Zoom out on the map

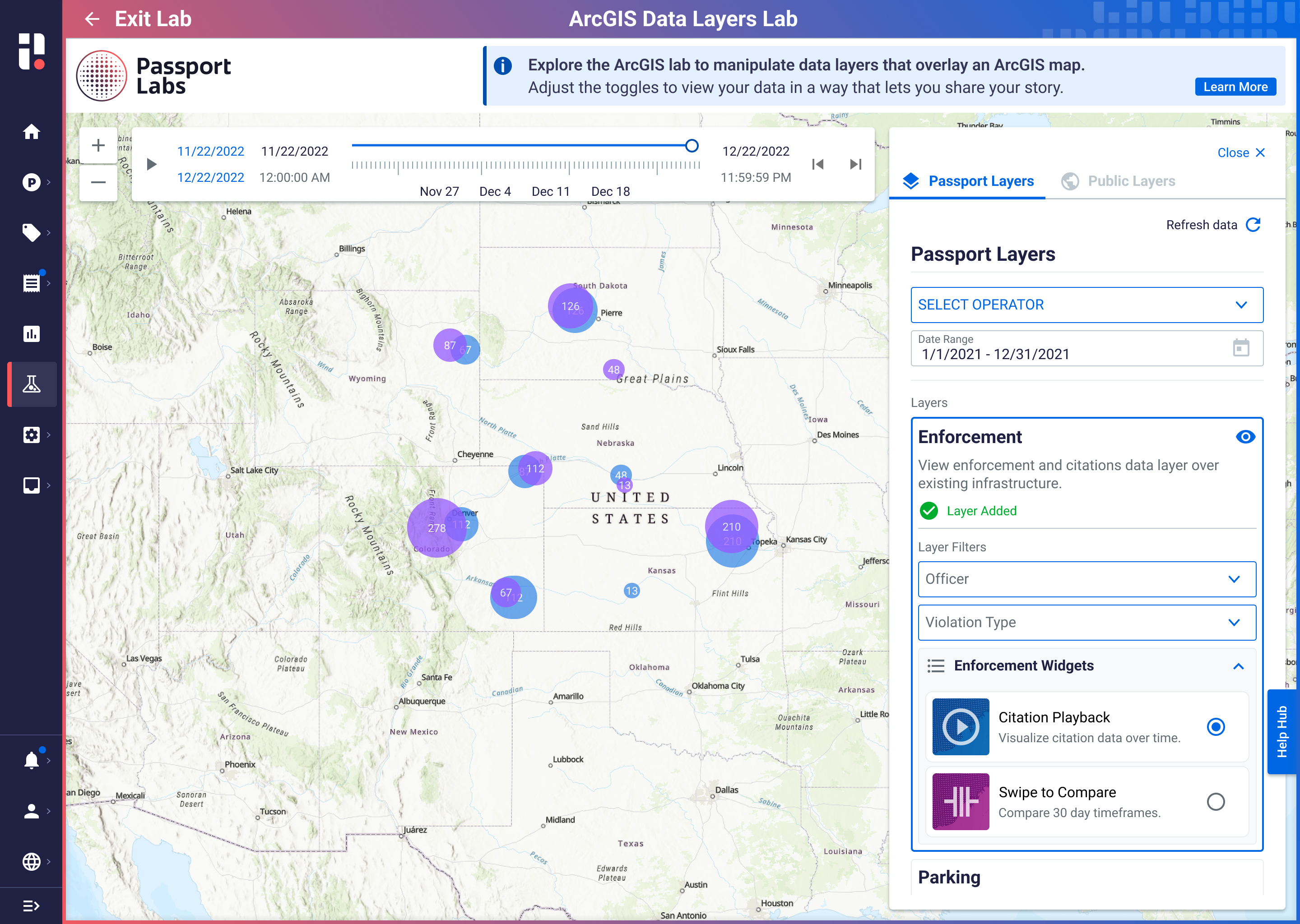point(98,182)
